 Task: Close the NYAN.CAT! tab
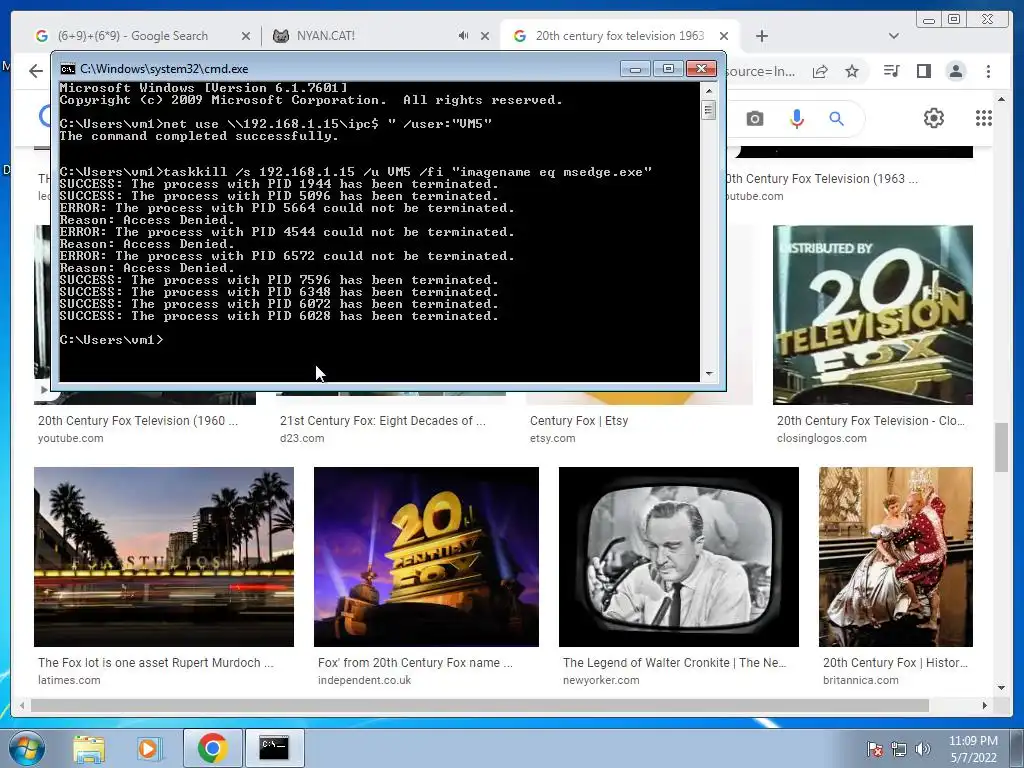point(485,36)
